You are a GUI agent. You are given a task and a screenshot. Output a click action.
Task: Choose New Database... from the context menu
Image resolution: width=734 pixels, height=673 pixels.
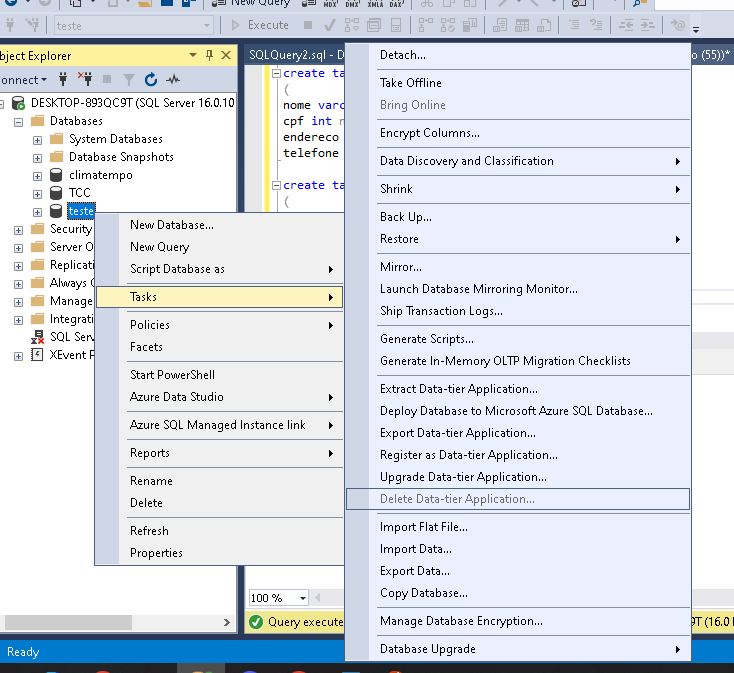220,225
